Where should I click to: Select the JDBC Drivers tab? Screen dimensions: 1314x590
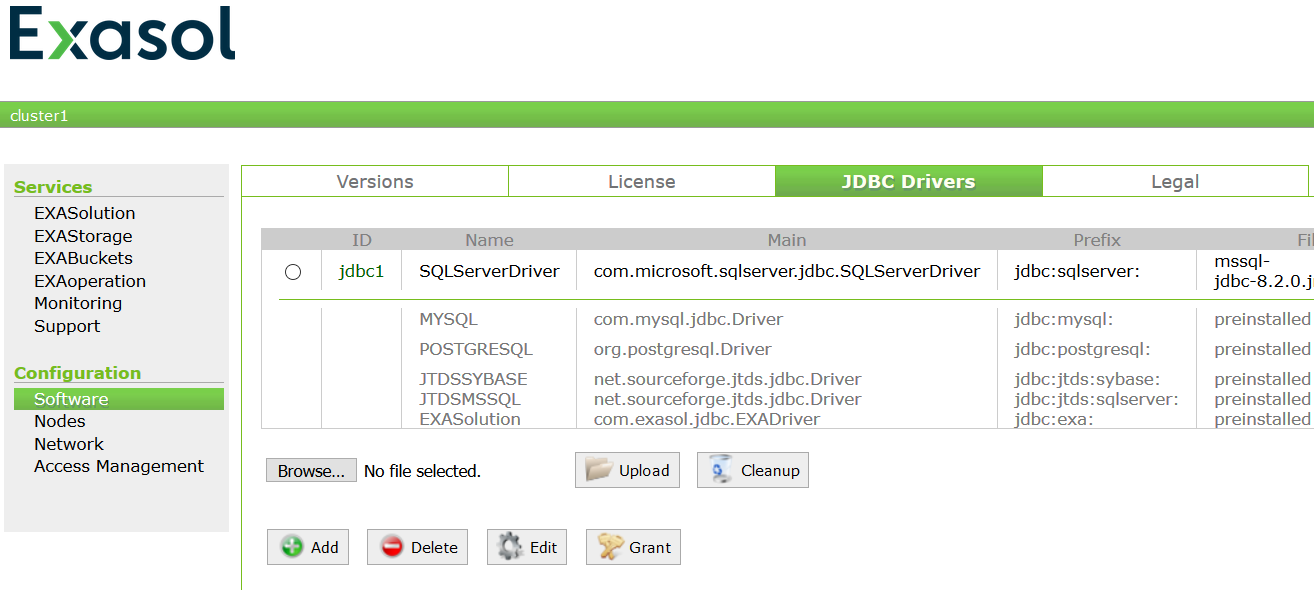point(909,182)
